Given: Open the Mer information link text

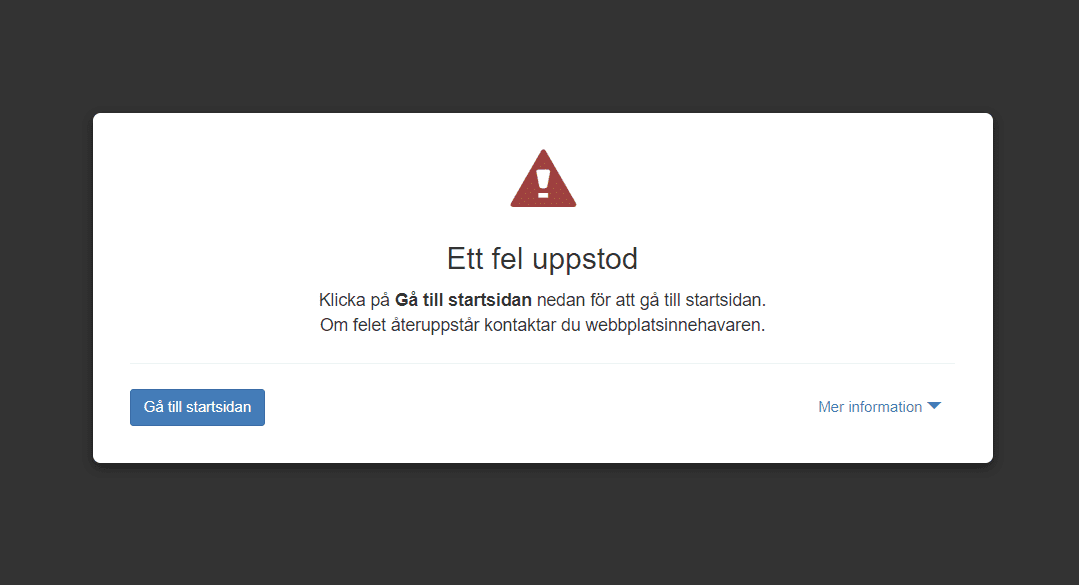Looking at the screenshot, I should [x=870, y=407].
